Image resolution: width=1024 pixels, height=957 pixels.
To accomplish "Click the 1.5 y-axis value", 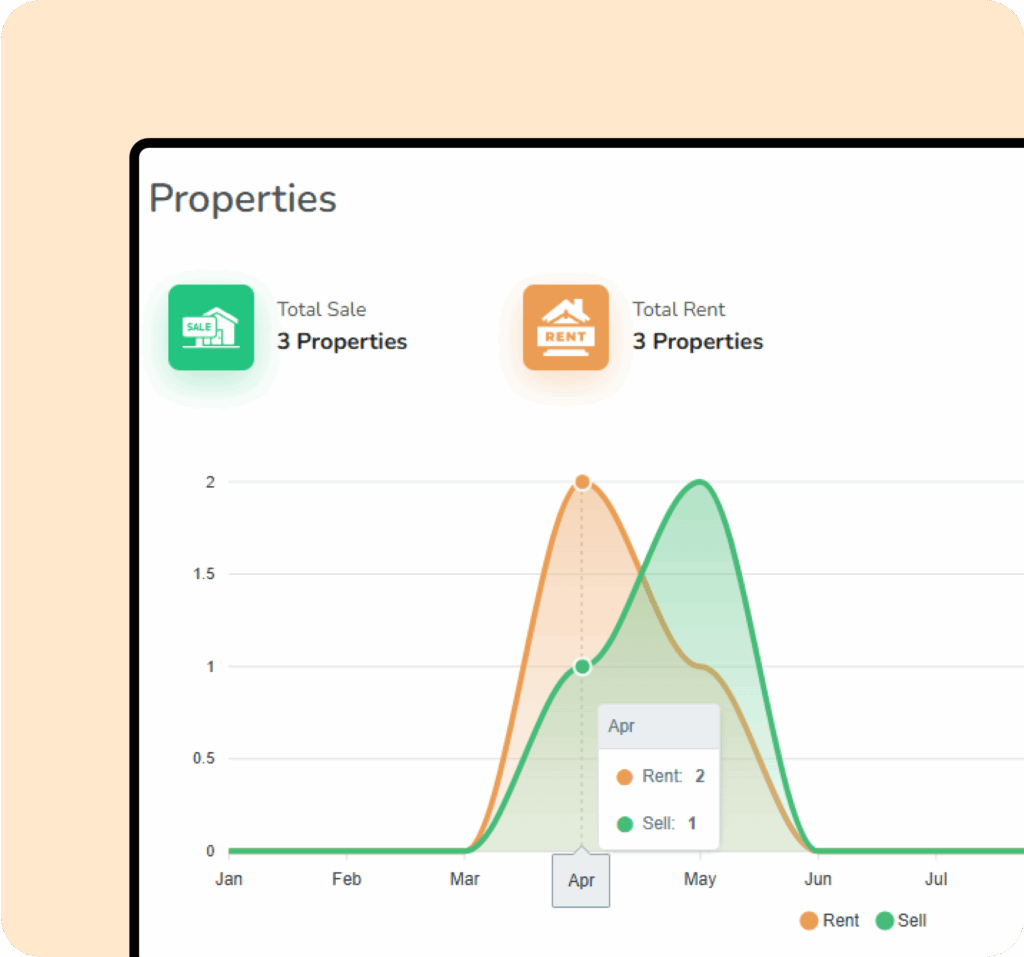I will coord(204,574).
